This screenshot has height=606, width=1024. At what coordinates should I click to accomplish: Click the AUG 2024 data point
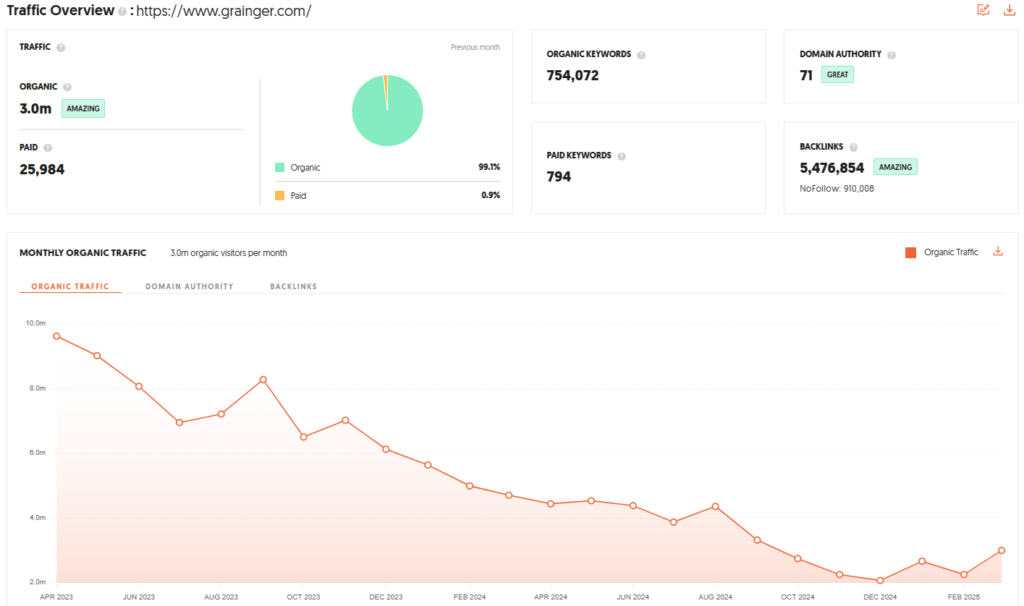716,507
